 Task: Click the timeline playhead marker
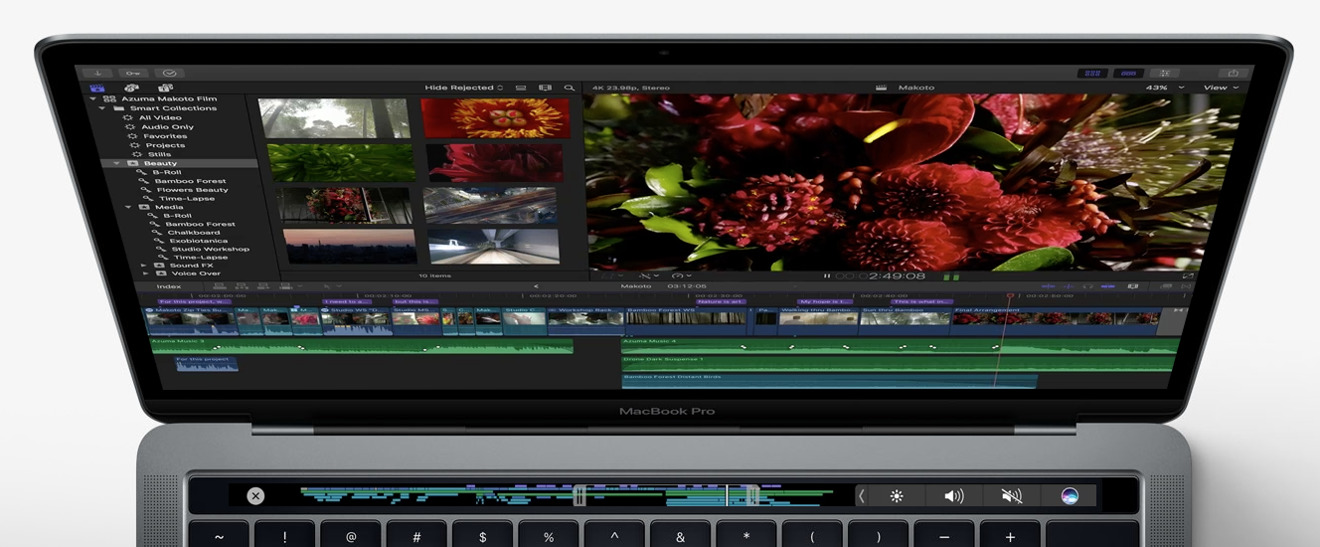pos(1010,296)
